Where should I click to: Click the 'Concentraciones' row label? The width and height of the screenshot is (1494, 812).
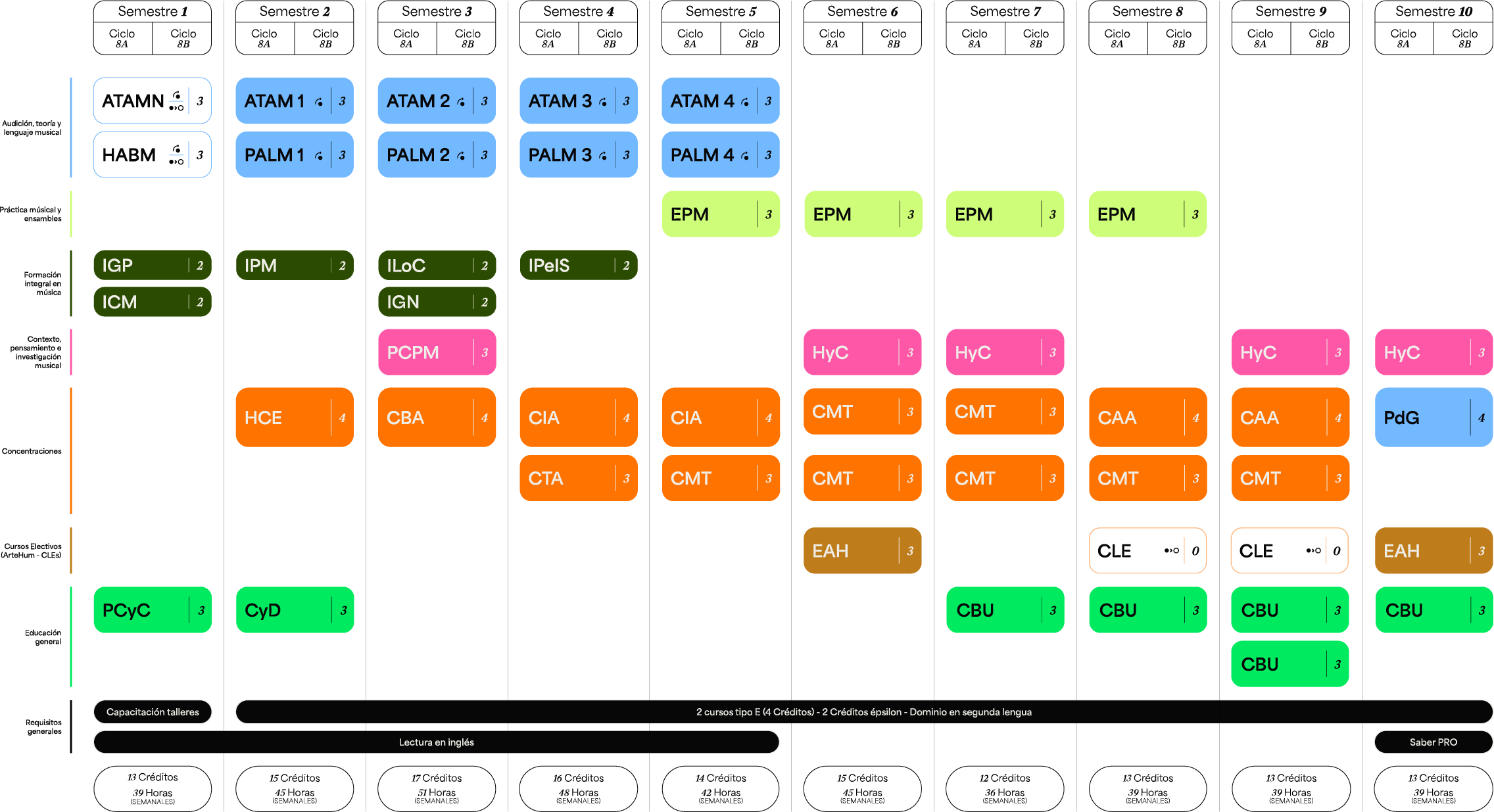[x=32, y=451]
